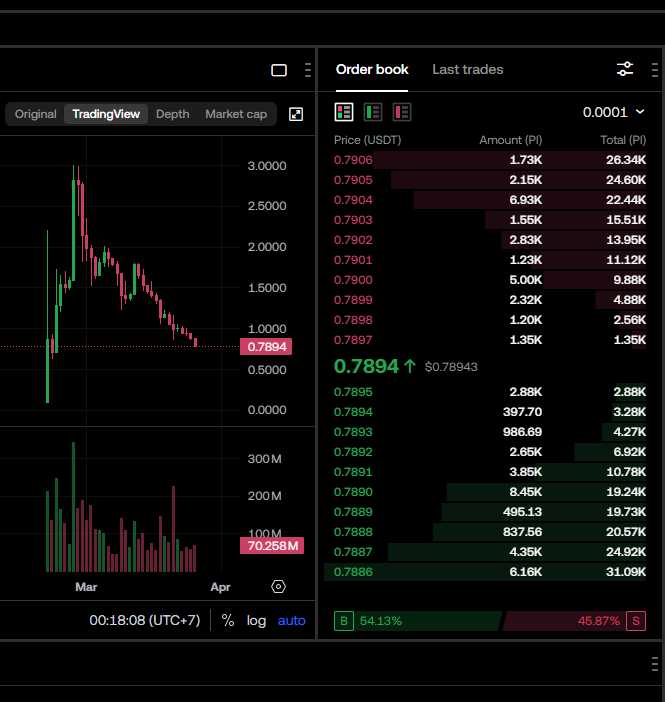Switch to Order book tab

coord(372,69)
